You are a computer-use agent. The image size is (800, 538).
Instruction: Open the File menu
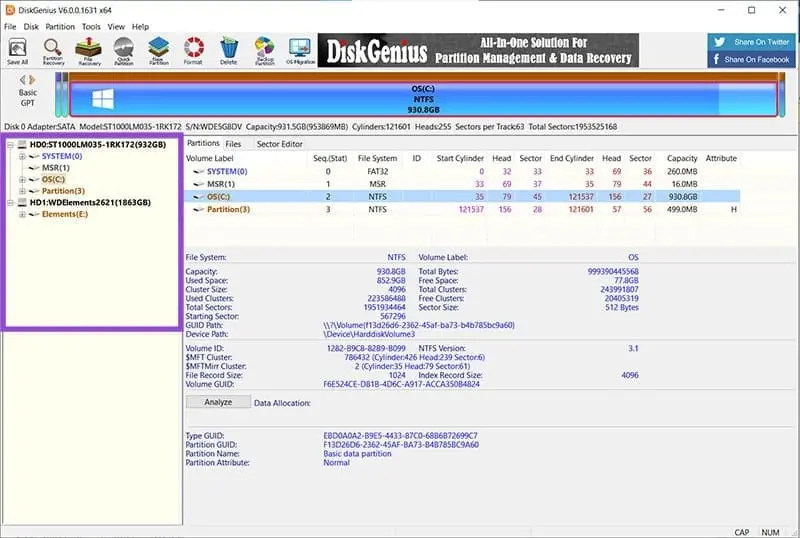pyautogui.click(x=10, y=27)
